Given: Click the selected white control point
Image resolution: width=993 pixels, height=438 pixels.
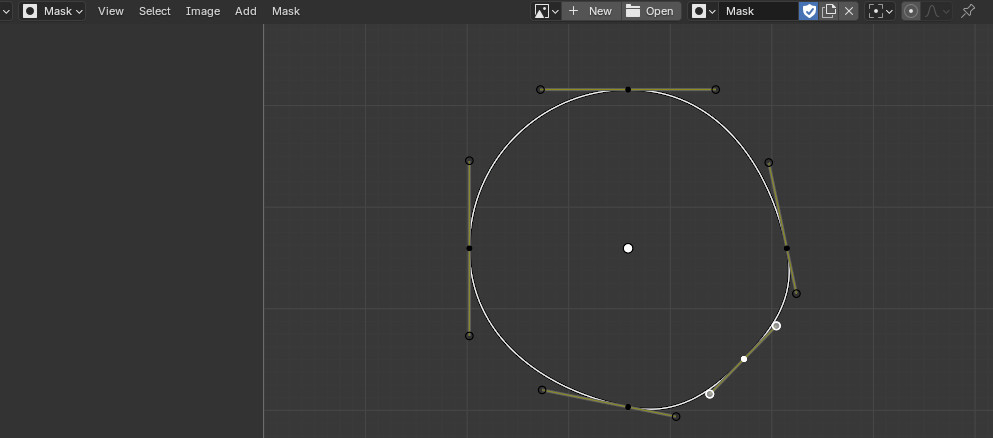Looking at the screenshot, I should click(743, 359).
